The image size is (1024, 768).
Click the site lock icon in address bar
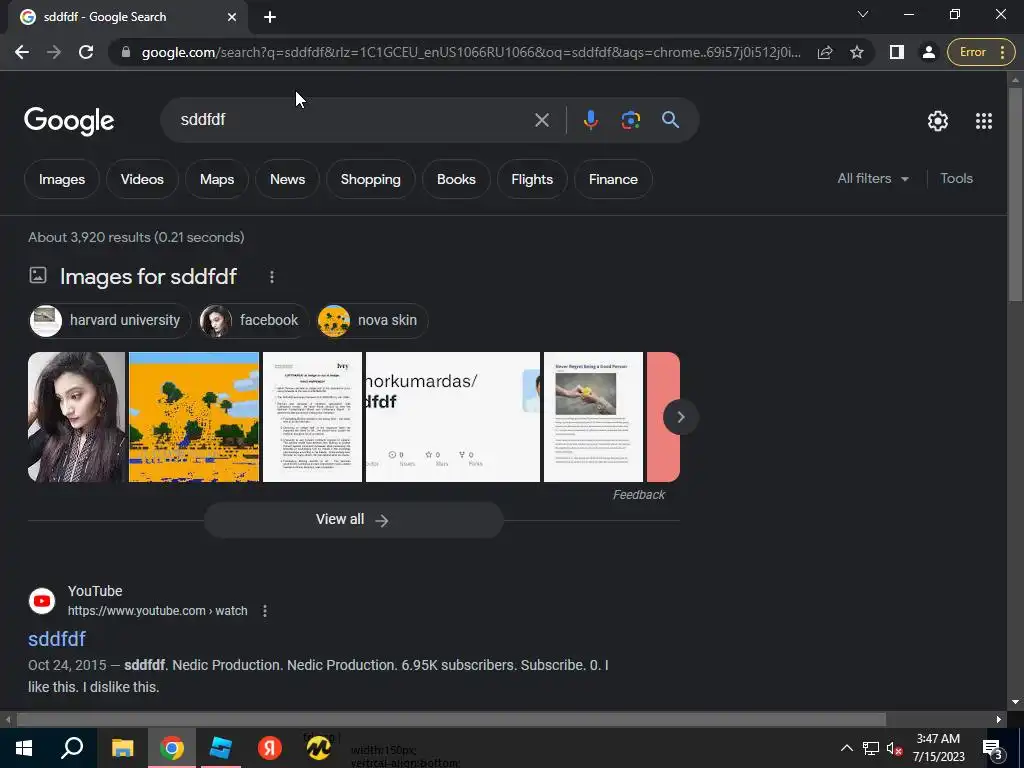click(x=126, y=52)
